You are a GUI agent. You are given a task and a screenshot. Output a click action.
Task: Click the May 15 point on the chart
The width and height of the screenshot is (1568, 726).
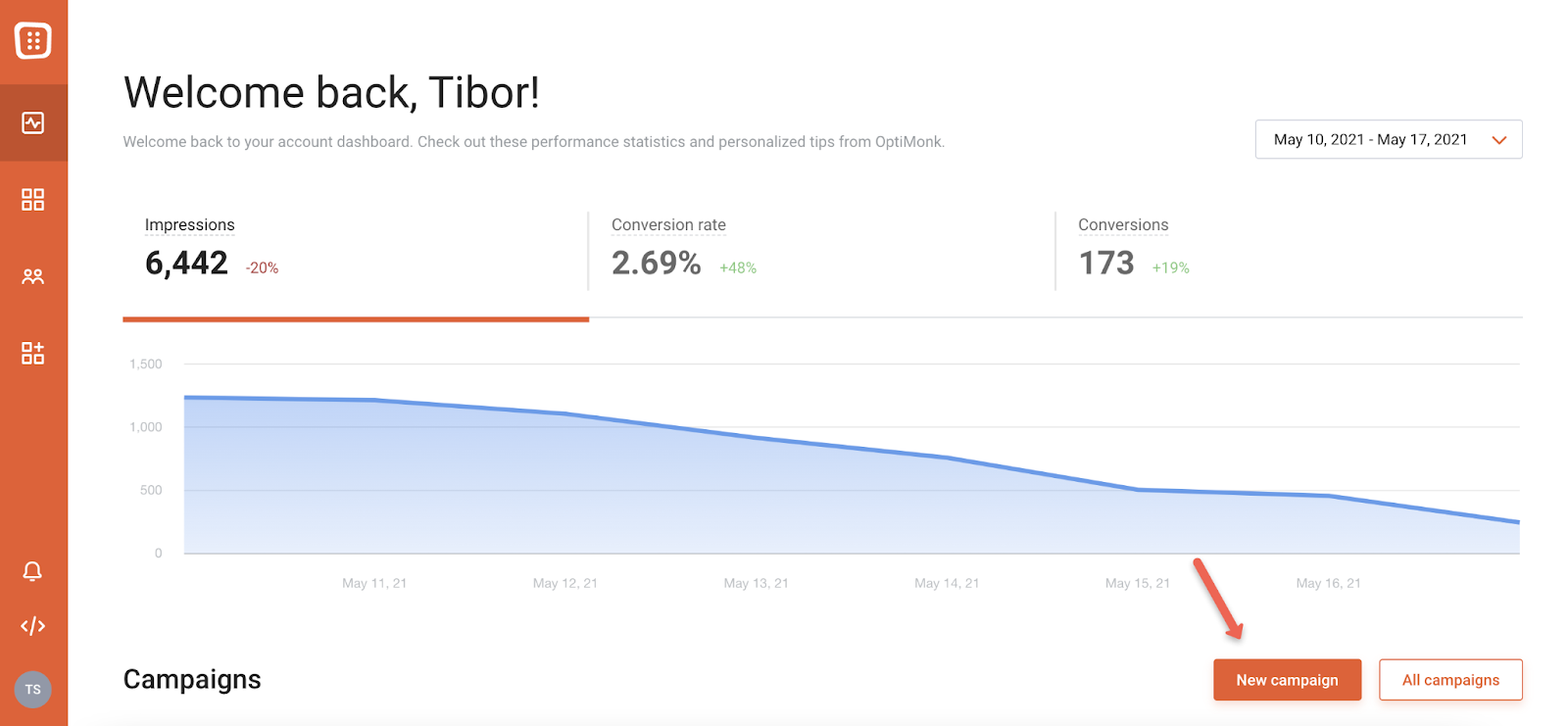click(1137, 489)
